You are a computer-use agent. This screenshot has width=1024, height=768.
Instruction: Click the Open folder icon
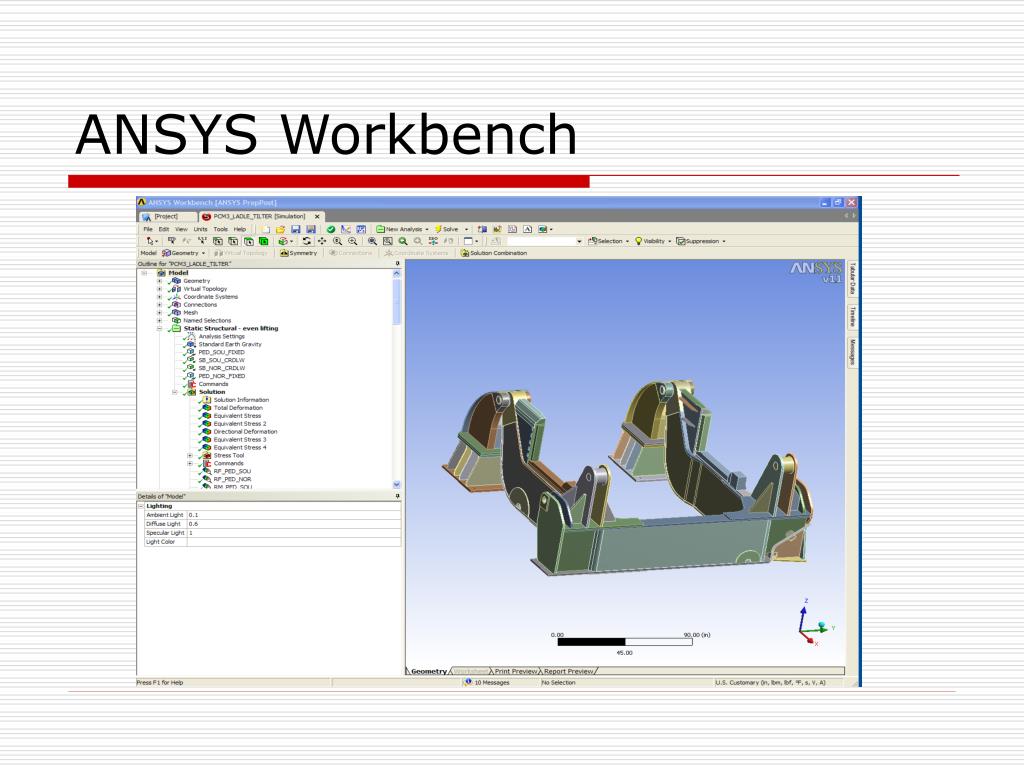(280, 229)
